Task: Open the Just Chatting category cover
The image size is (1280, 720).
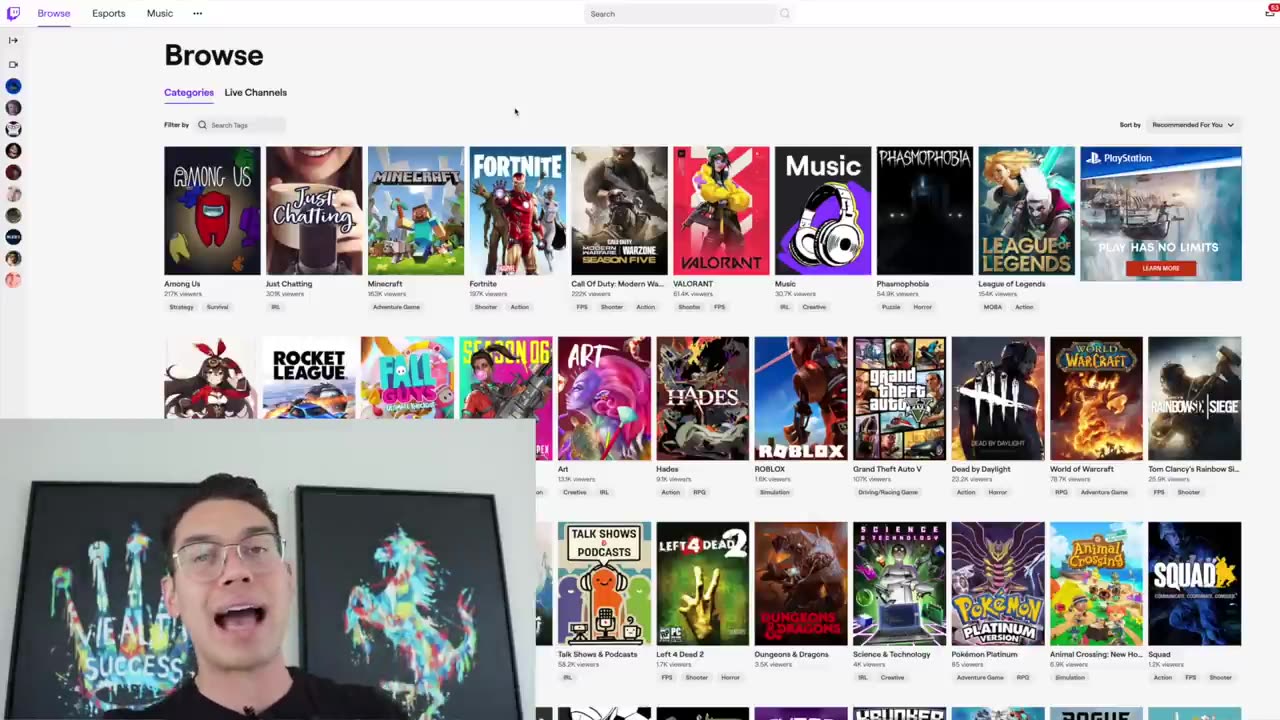Action: (x=314, y=211)
